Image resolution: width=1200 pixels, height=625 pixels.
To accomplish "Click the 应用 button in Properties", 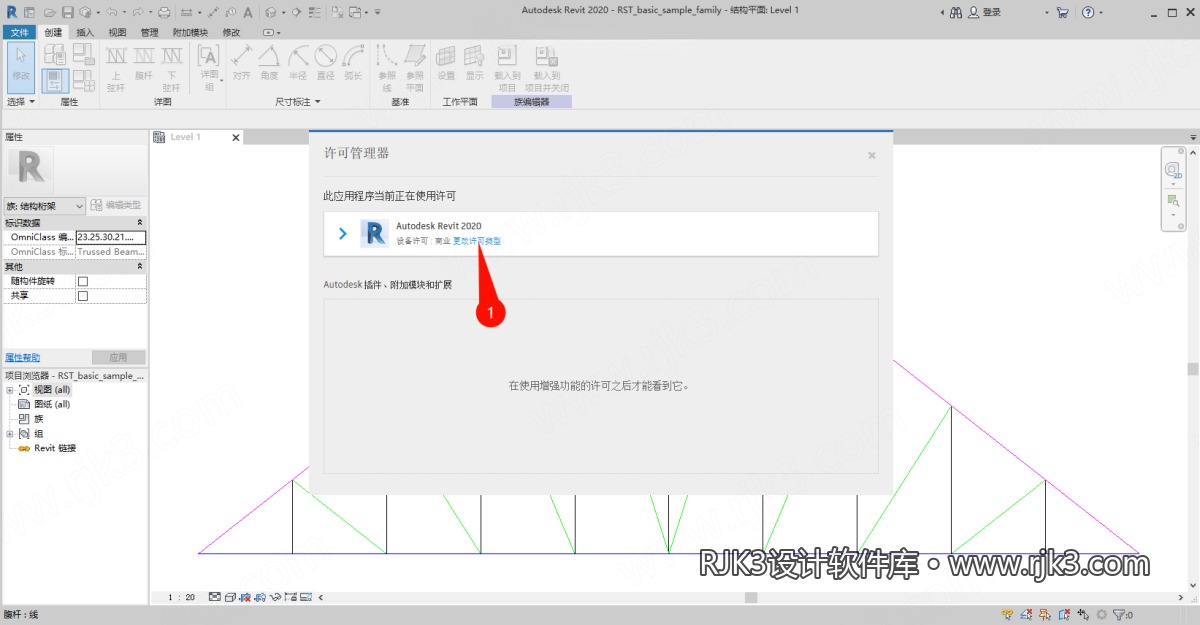I will pos(118,358).
